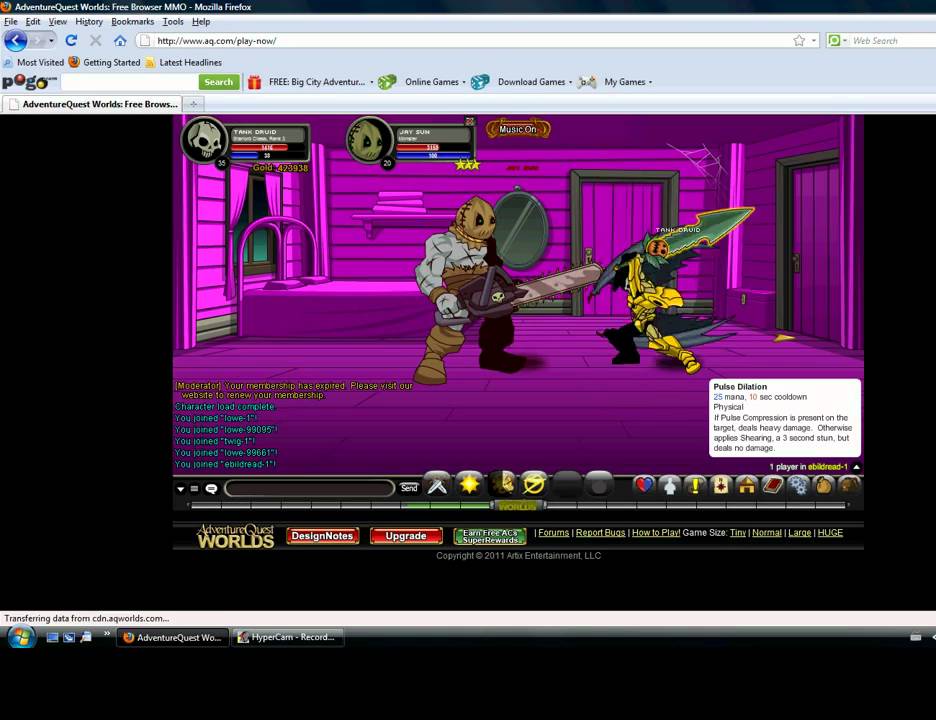Use the crossed-swords auto attack skill
The image size is (936, 720).
[x=437, y=484]
